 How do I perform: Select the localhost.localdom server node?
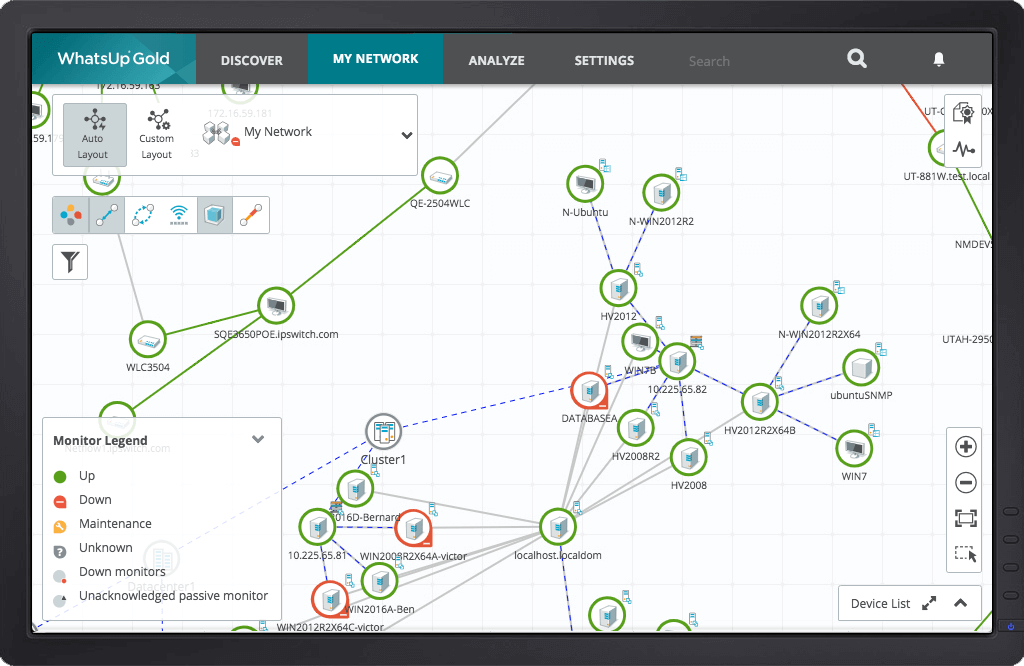[558, 527]
